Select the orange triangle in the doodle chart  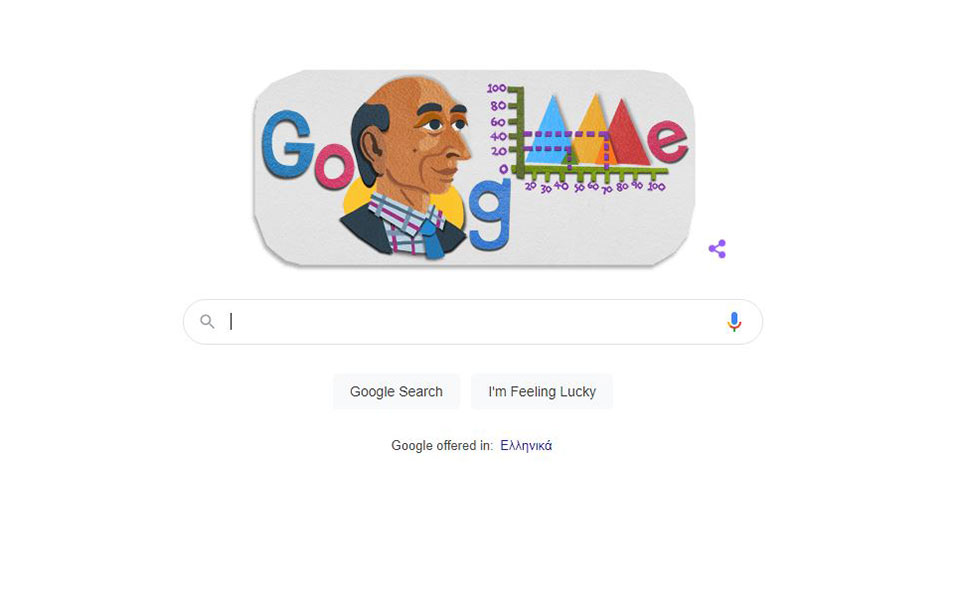point(591,130)
